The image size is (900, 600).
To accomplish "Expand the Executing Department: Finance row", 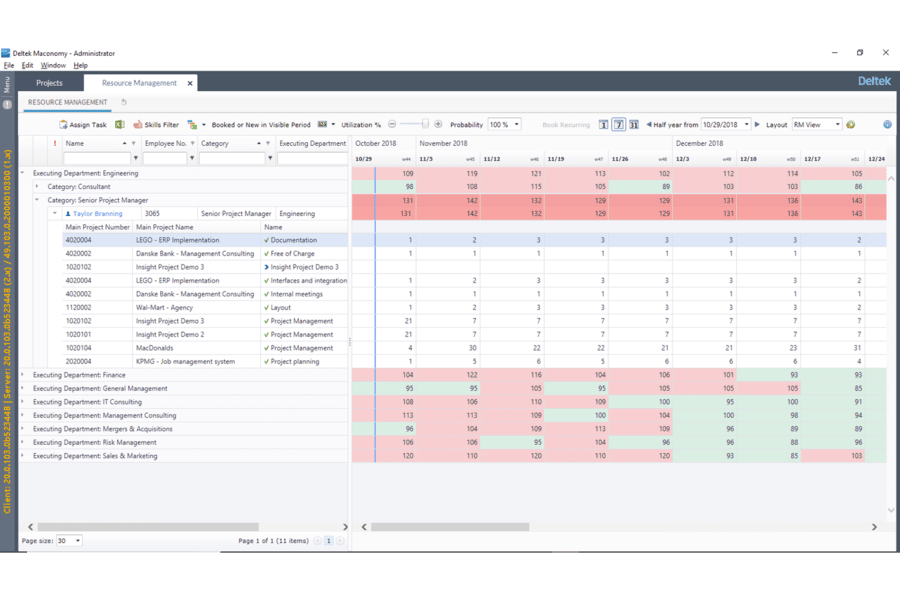I will (x=22, y=374).
